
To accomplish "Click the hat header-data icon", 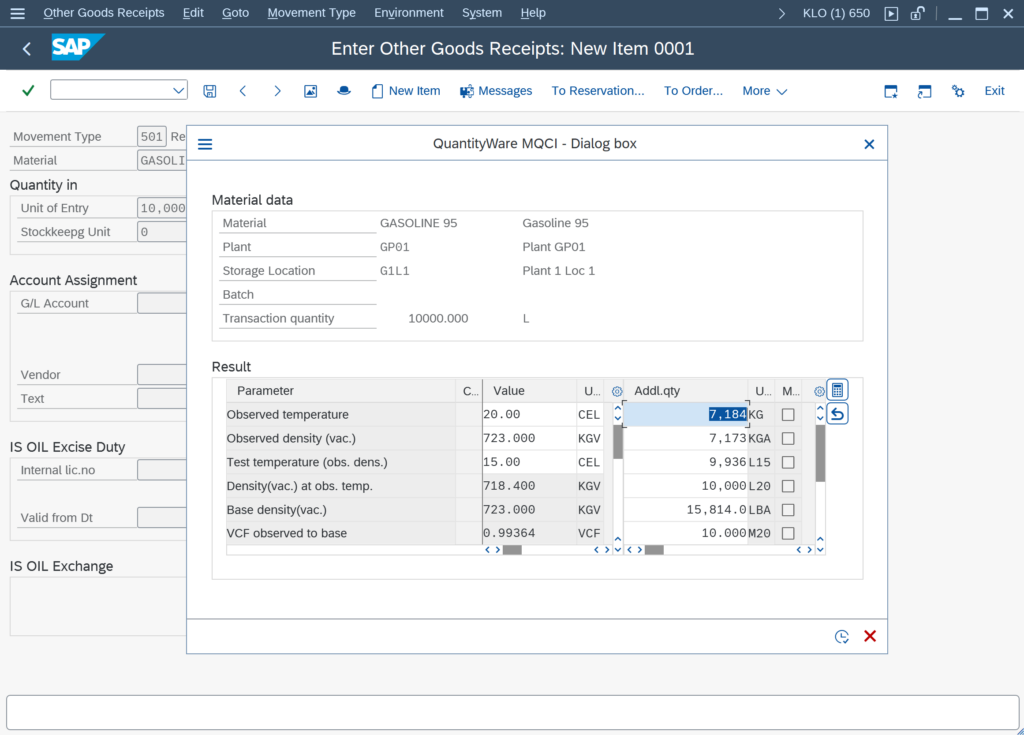I will [344, 91].
